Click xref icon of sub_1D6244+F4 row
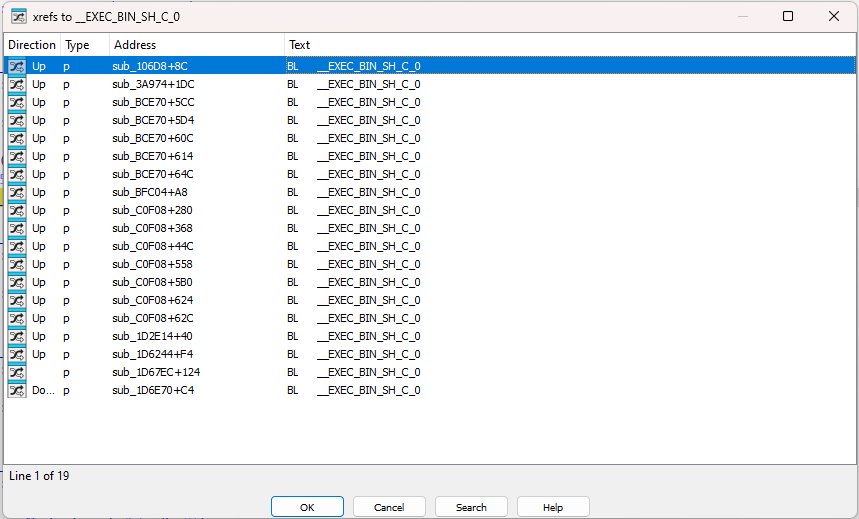Viewport: 859px width, 519px height. click(17, 355)
